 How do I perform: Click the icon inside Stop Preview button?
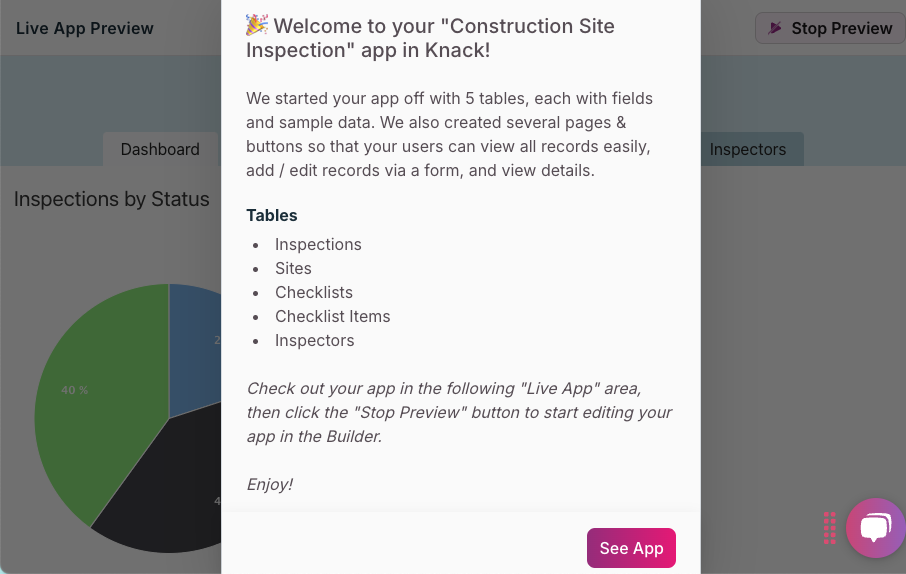point(775,28)
